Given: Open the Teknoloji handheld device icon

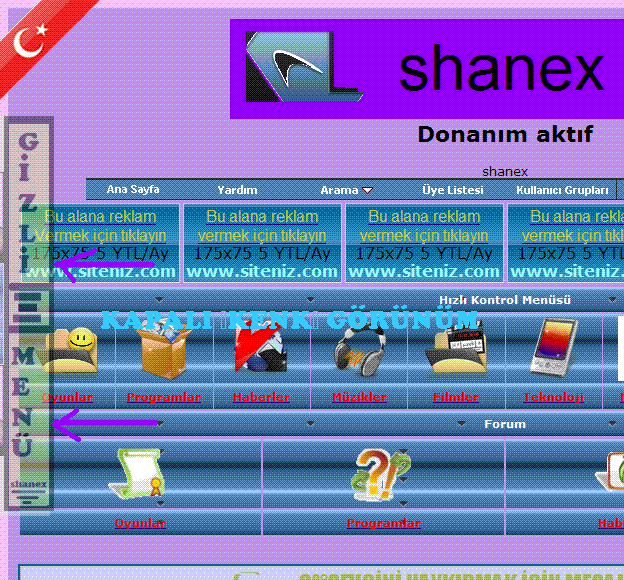Looking at the screenshot, I should 554,347.
